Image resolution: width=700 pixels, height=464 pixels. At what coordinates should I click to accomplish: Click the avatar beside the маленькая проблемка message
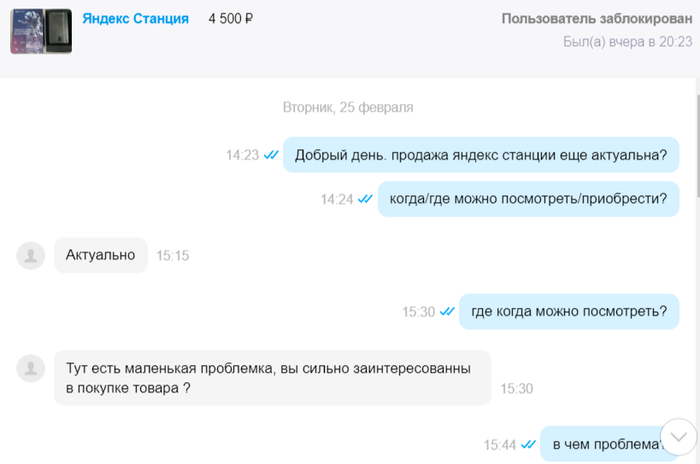pos(31,367)
